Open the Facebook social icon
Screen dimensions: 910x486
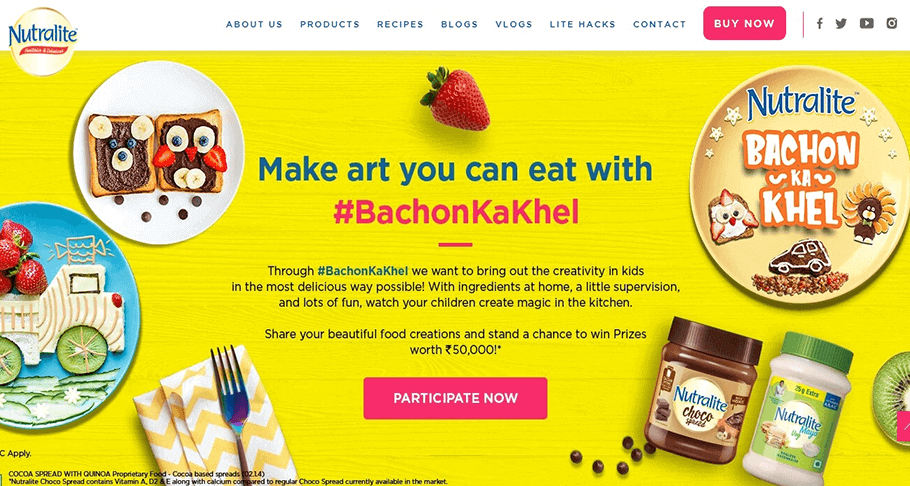[819, 24]
